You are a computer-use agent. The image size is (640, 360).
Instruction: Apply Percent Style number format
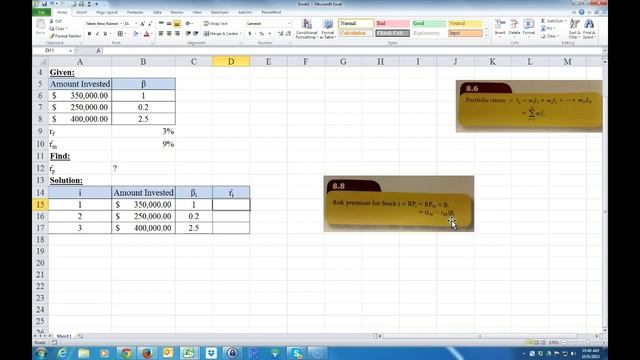point(262,33)
